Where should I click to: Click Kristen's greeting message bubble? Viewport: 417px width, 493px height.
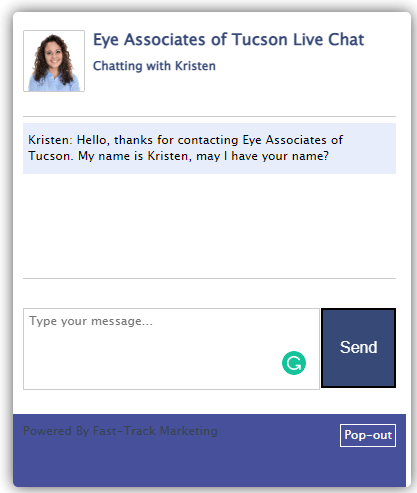pyautogui.click(x=209, y=148)
